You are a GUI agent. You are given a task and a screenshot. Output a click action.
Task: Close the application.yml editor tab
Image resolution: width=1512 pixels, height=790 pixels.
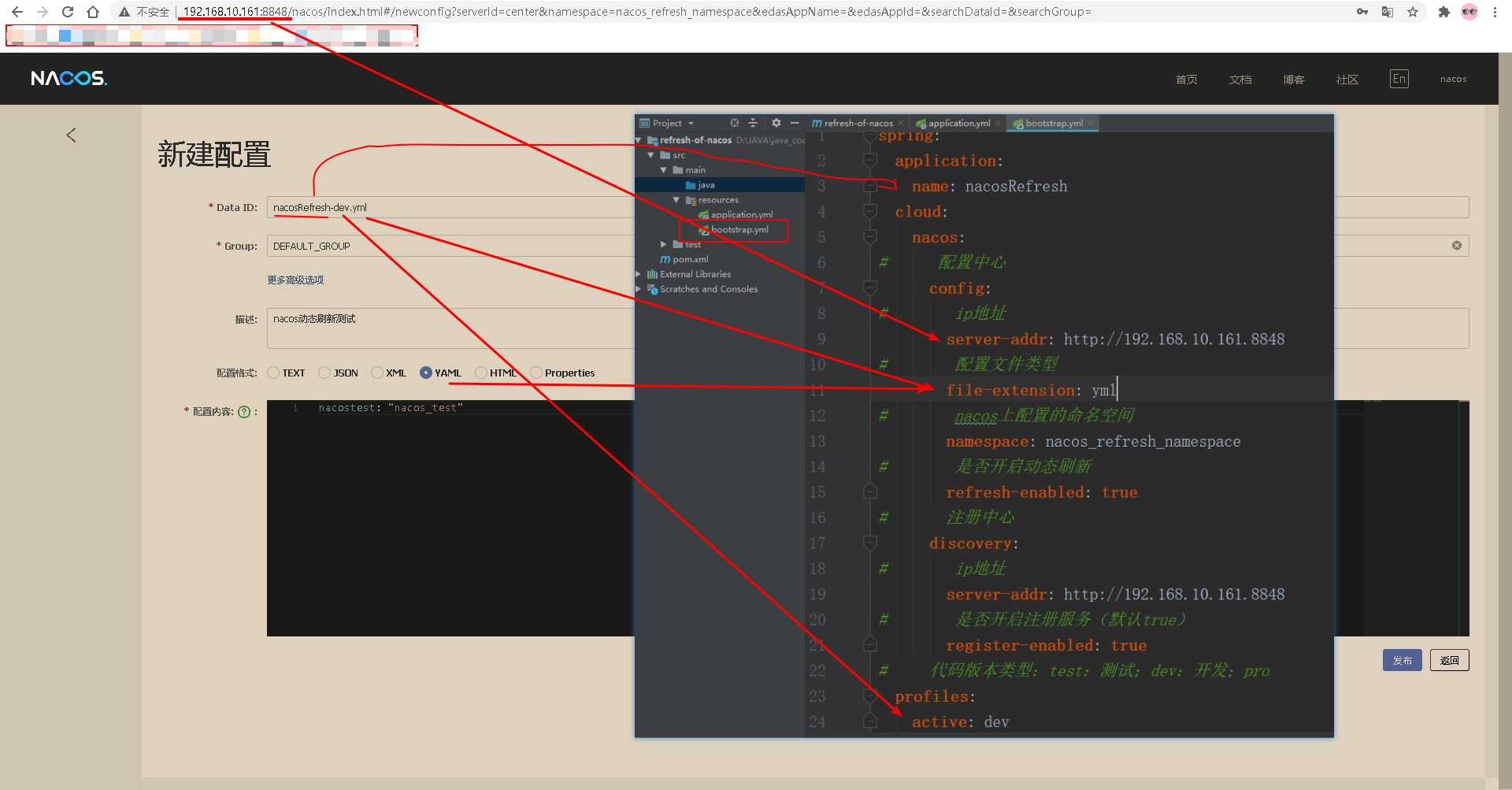pyautogui.click(x=998, y=124)
